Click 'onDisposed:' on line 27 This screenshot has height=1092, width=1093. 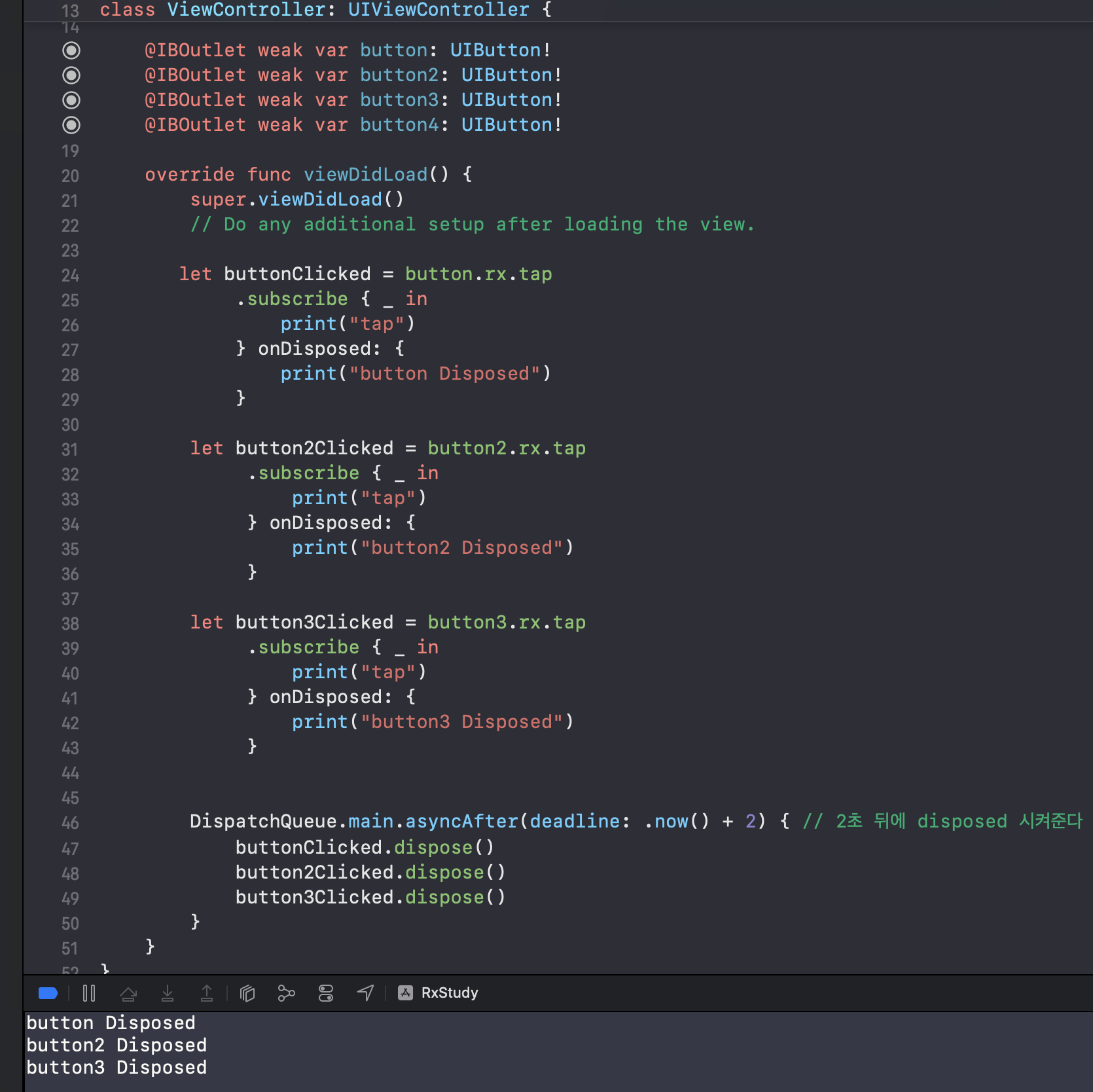(x=319, y=349)
